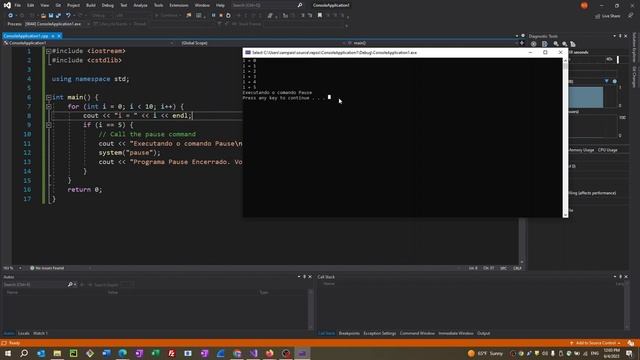Viewport: 640px width, 360px height.
Task: Switch to the Output tab
Action: tap(484, 333)
